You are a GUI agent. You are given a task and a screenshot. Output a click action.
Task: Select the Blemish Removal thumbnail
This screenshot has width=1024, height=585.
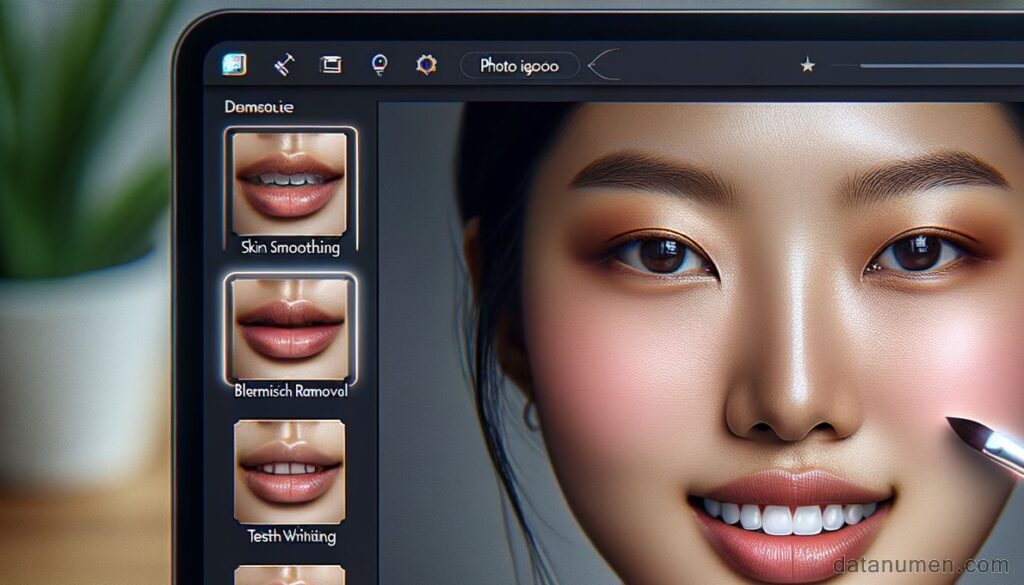tap(290, 329)
